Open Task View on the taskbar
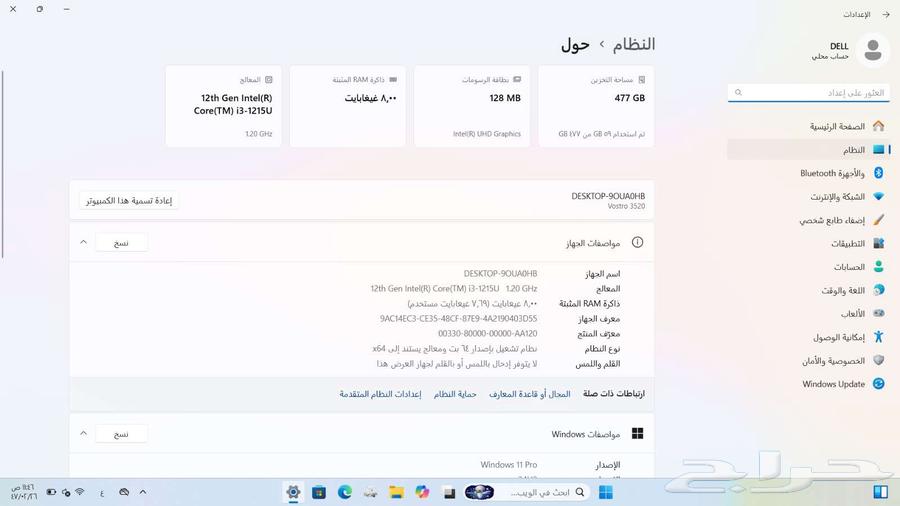The width and height of the screenshot is (900, 506). click(449, 492)
